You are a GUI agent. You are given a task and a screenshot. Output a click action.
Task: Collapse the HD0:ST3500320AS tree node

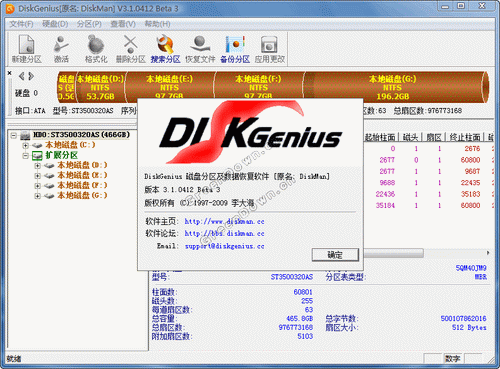click(14, 135)
